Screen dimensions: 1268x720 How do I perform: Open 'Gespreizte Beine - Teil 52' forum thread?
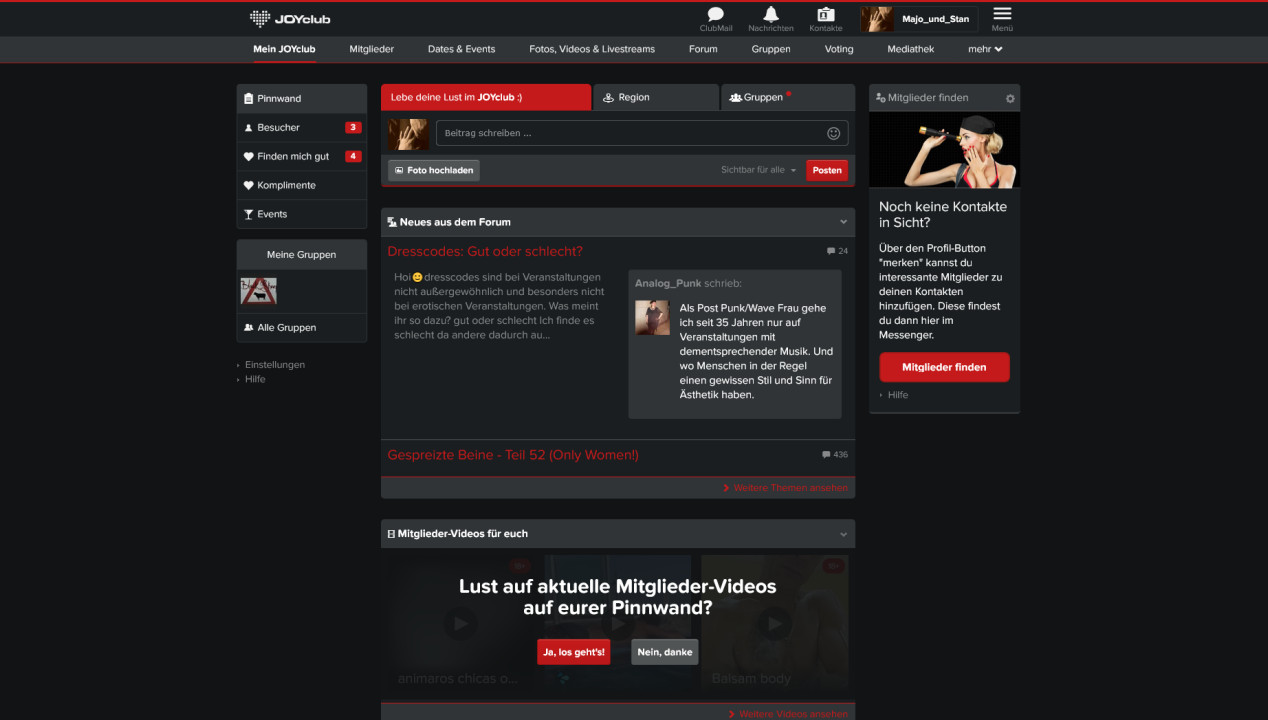(512, 455)
